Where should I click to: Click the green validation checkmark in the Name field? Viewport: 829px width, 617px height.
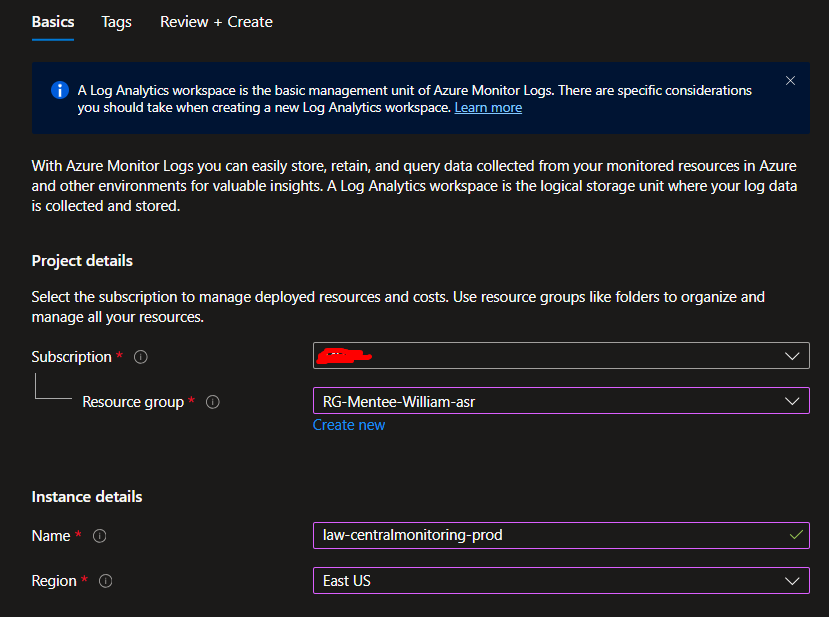pos(795,535)
